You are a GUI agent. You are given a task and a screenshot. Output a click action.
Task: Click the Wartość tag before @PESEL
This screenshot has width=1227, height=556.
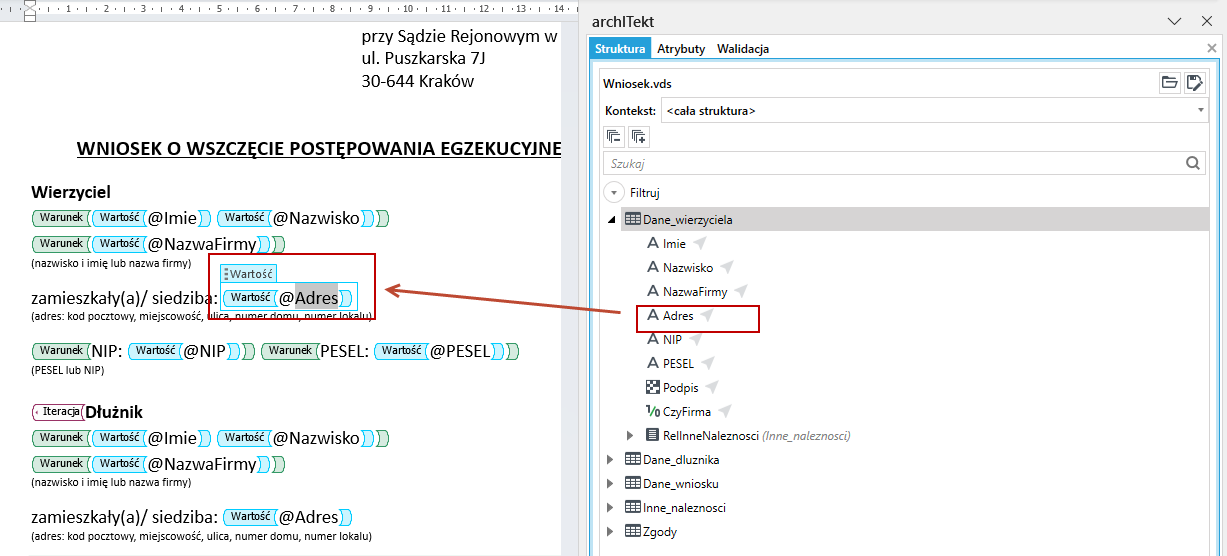click(x=401, y=351)
